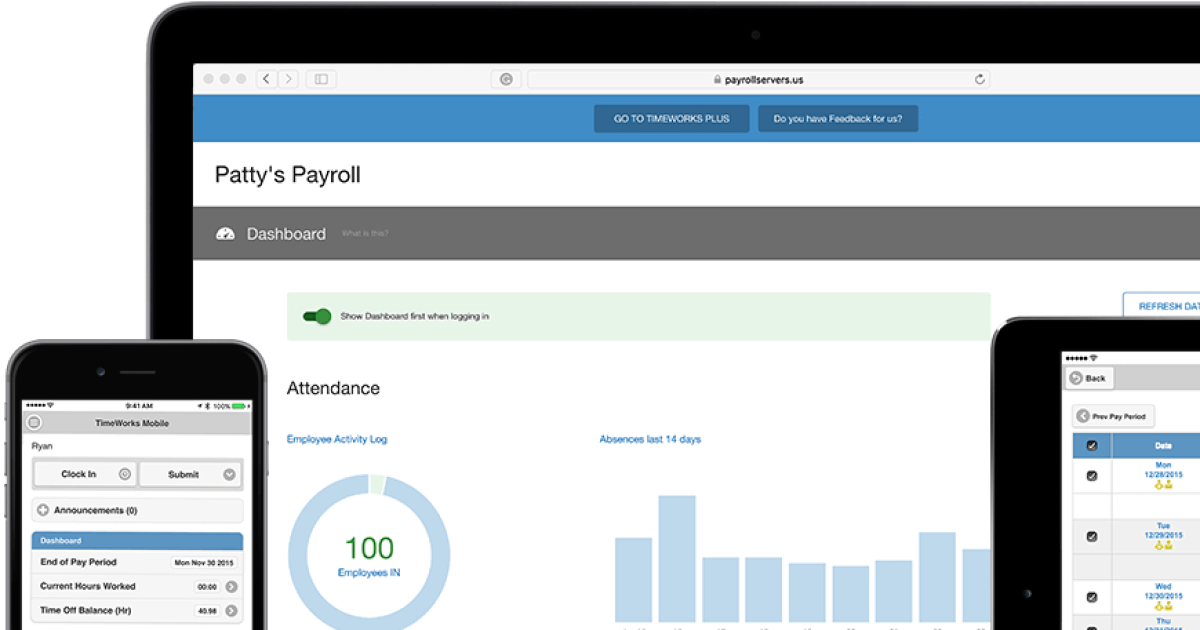Viewport: 1200px width, 630px height.
Task: Tap the round menu icon in TimeWorks Mobile header
Action: (34, 423)
